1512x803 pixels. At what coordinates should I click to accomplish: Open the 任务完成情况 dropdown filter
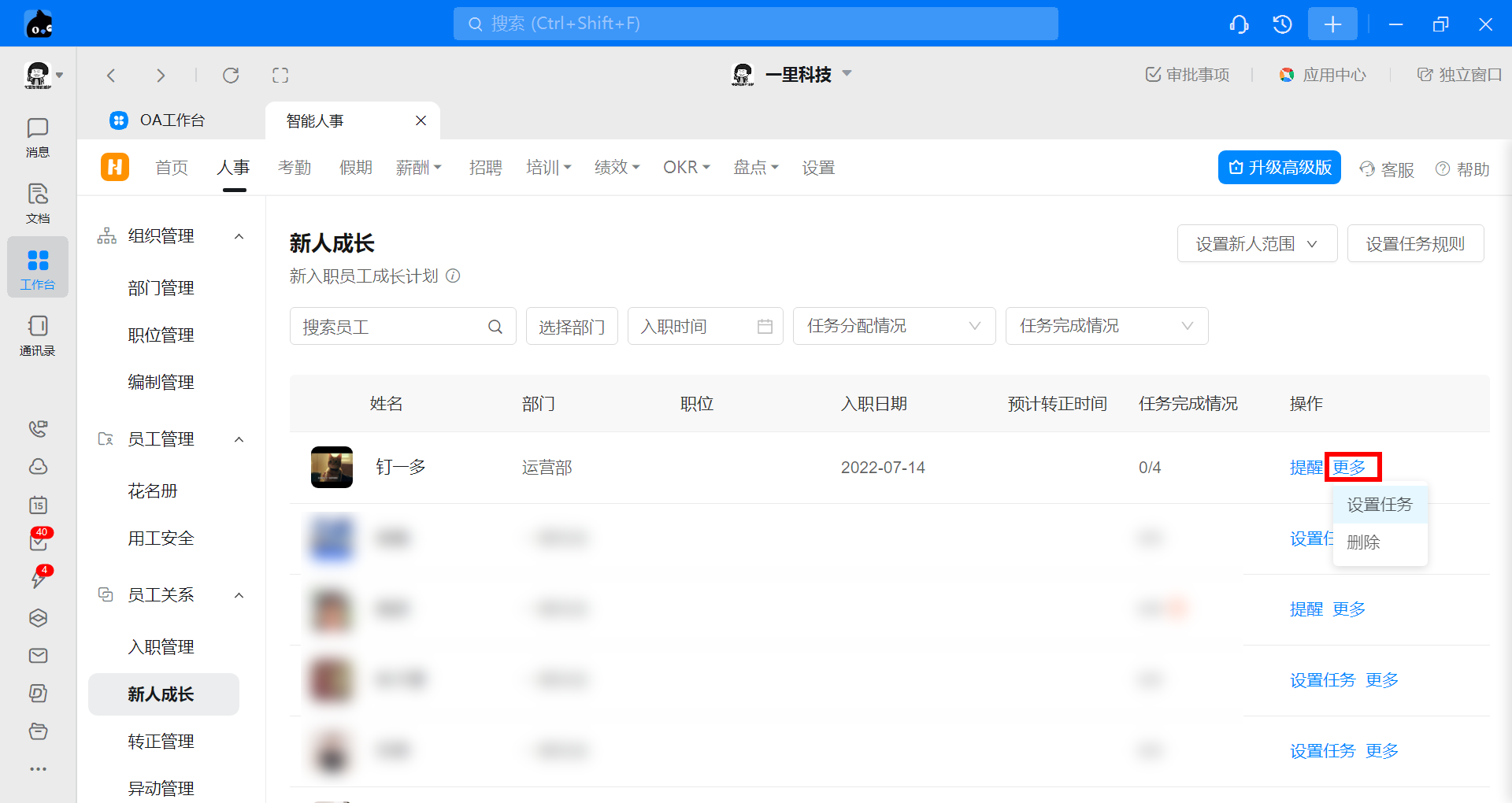click(x=1106, y=326)
